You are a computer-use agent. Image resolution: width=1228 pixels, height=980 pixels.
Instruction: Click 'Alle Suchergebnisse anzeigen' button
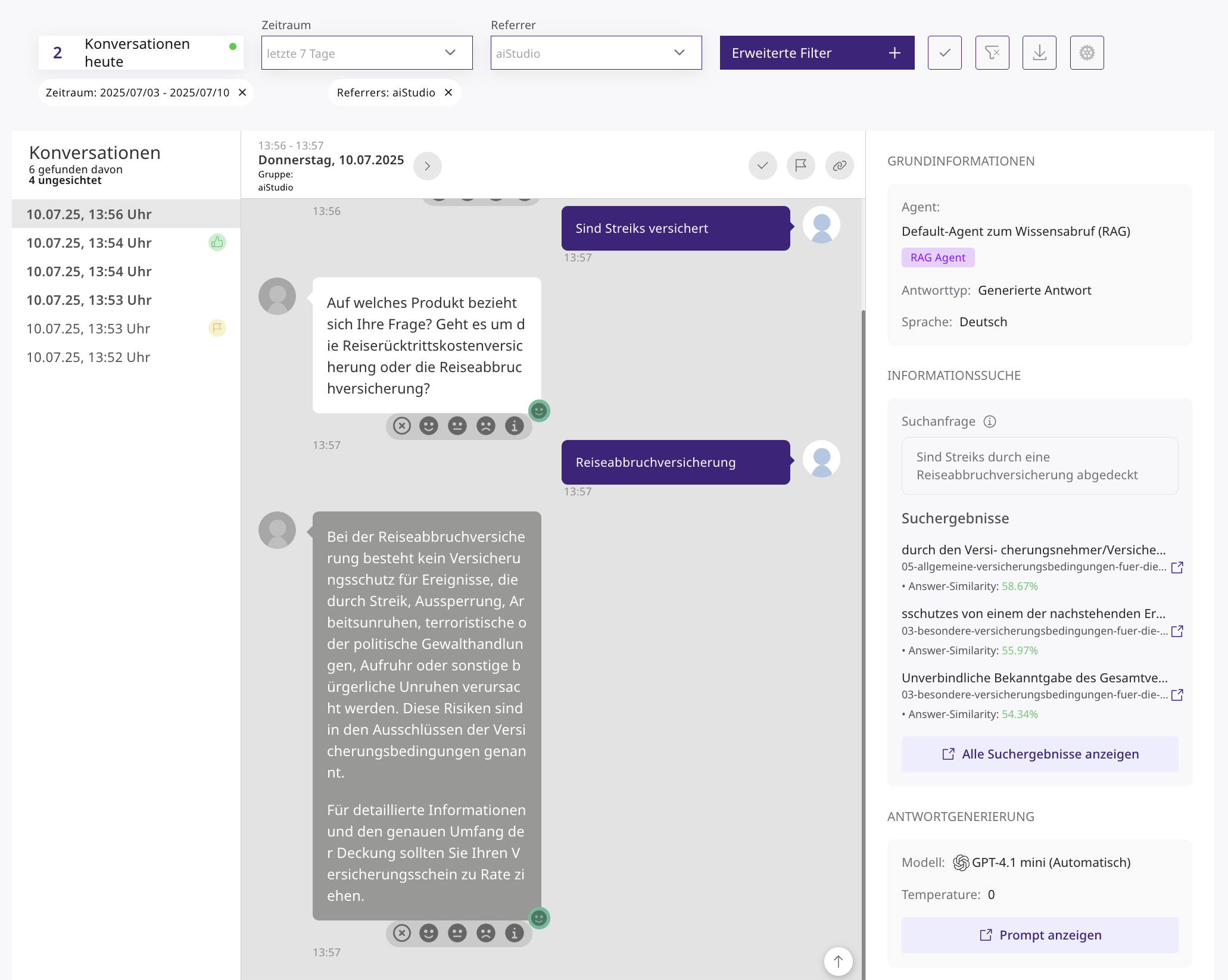pyautogui.click(x=1040, y=754)
